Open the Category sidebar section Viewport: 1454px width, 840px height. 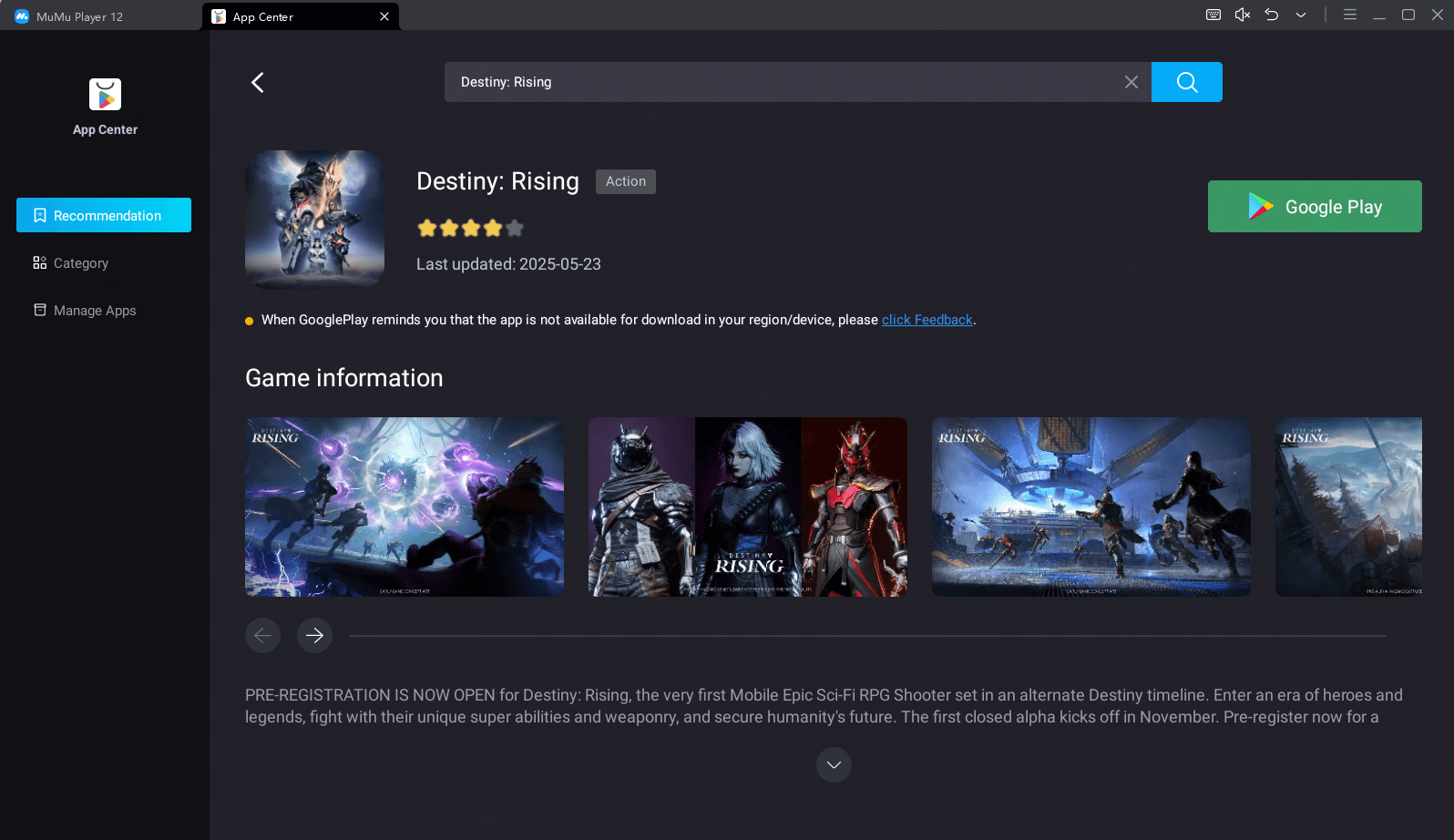(104, 262)
